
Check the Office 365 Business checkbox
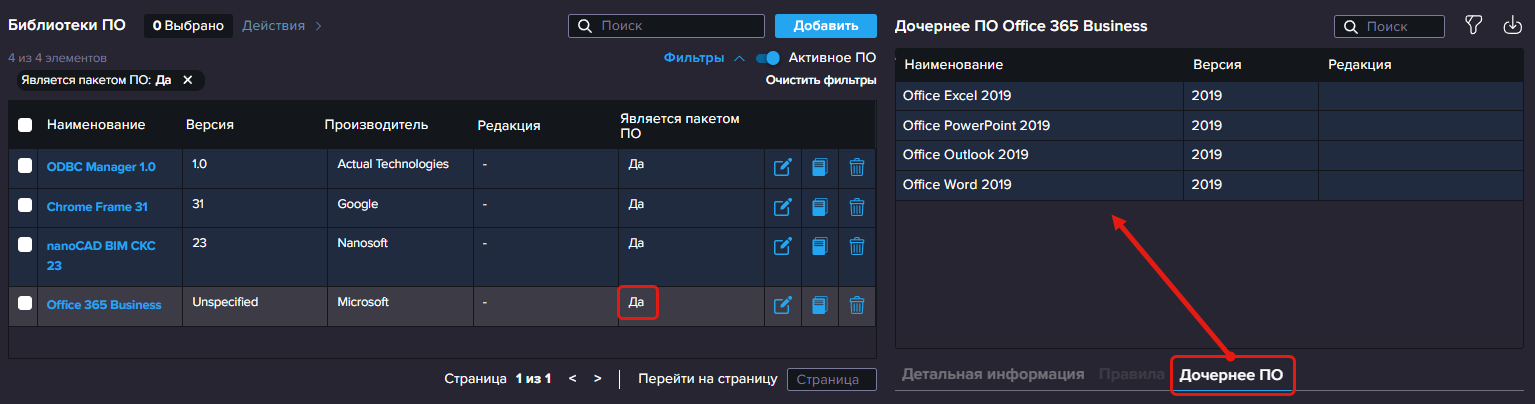click(25, 303)
